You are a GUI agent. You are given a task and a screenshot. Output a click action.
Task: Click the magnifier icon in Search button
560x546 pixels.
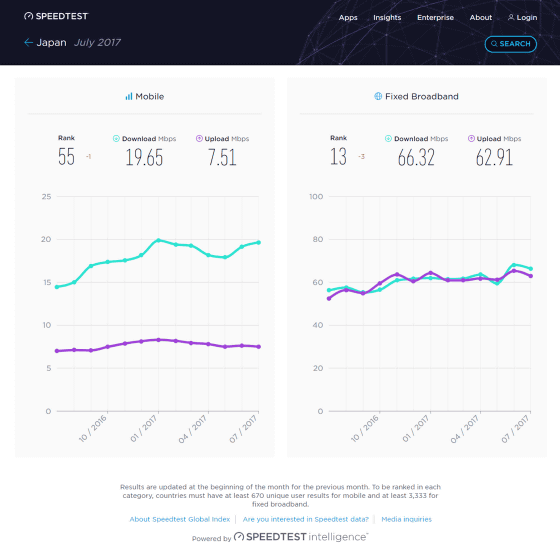point(494,44)
